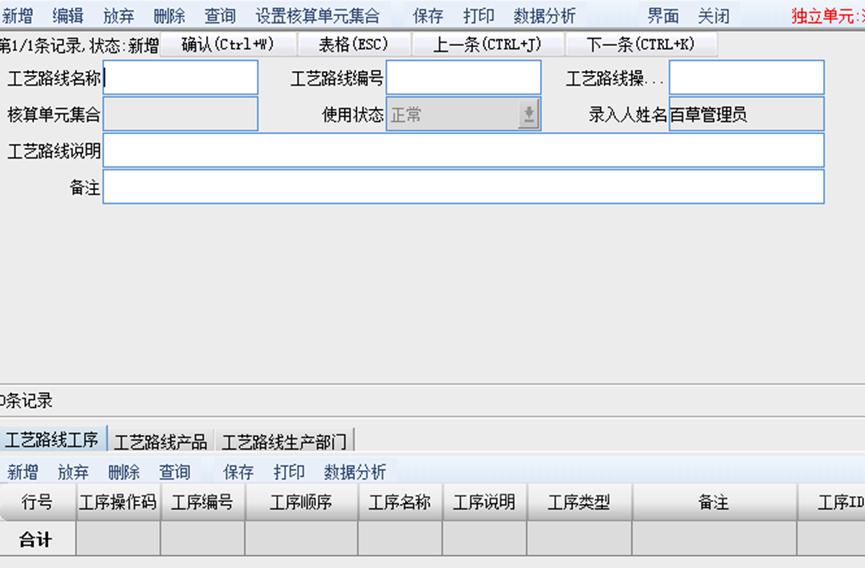Click the 工序名称 column header

(400, 502)
